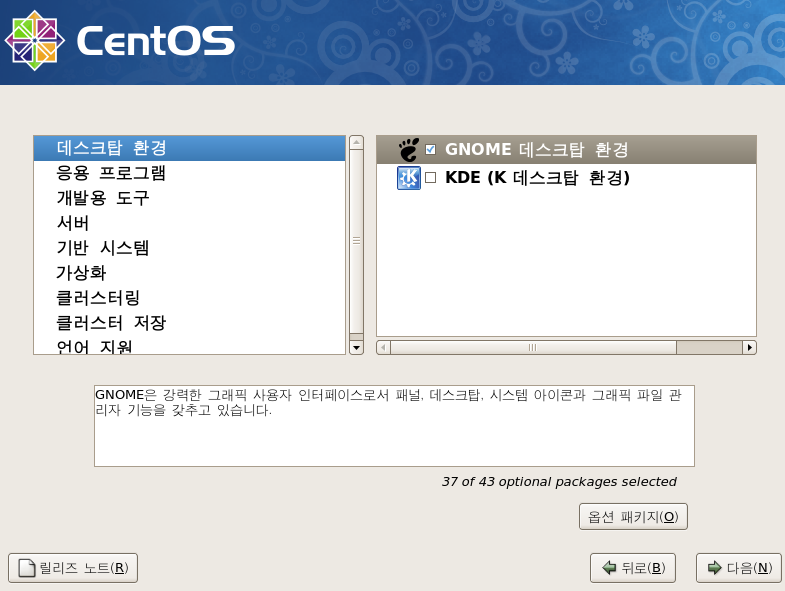Check the KDE (K 데스크탑 환경) checkbox

431,178
